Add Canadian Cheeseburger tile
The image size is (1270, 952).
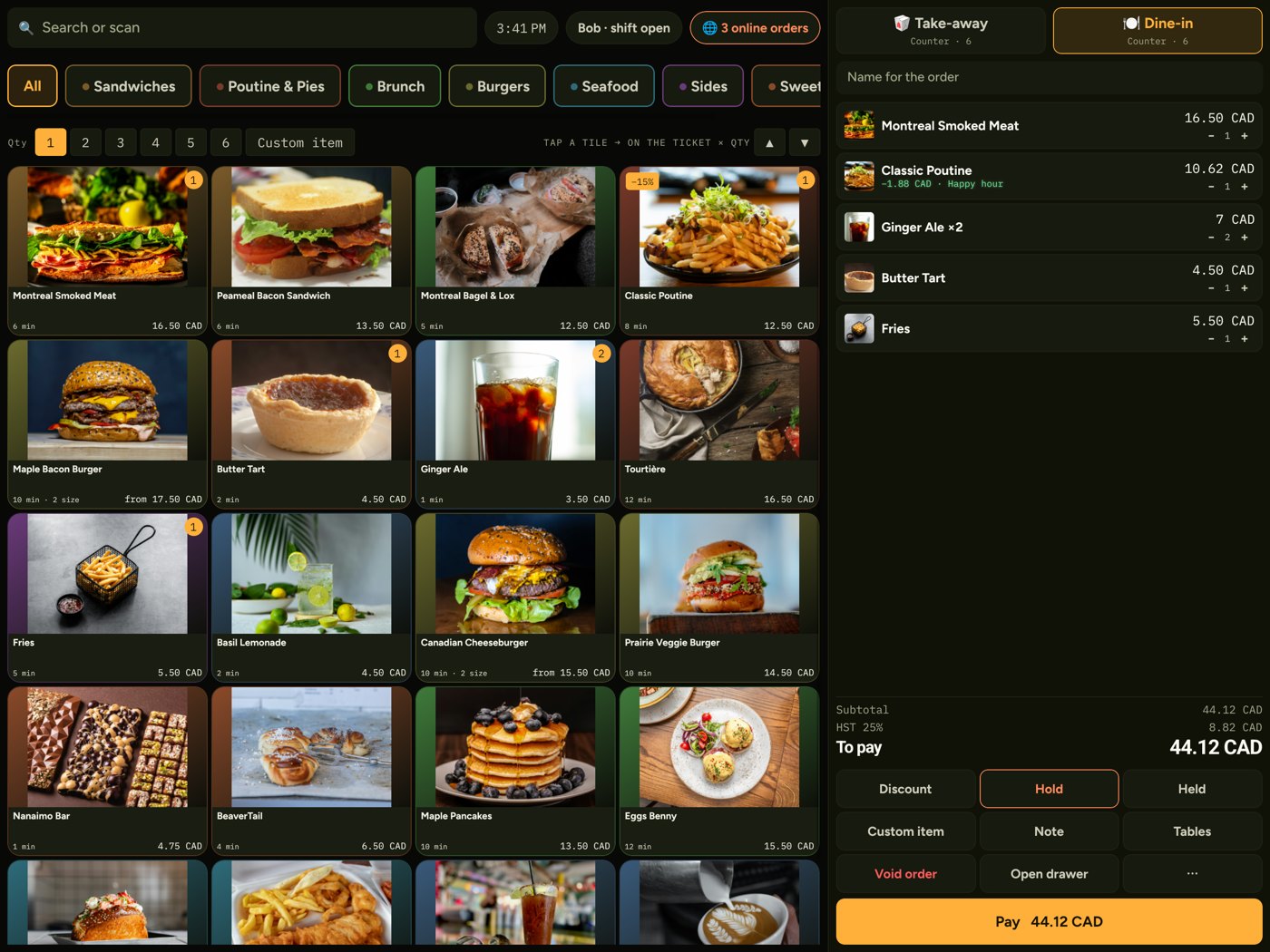pyautogui.click(x=515, y=597)
